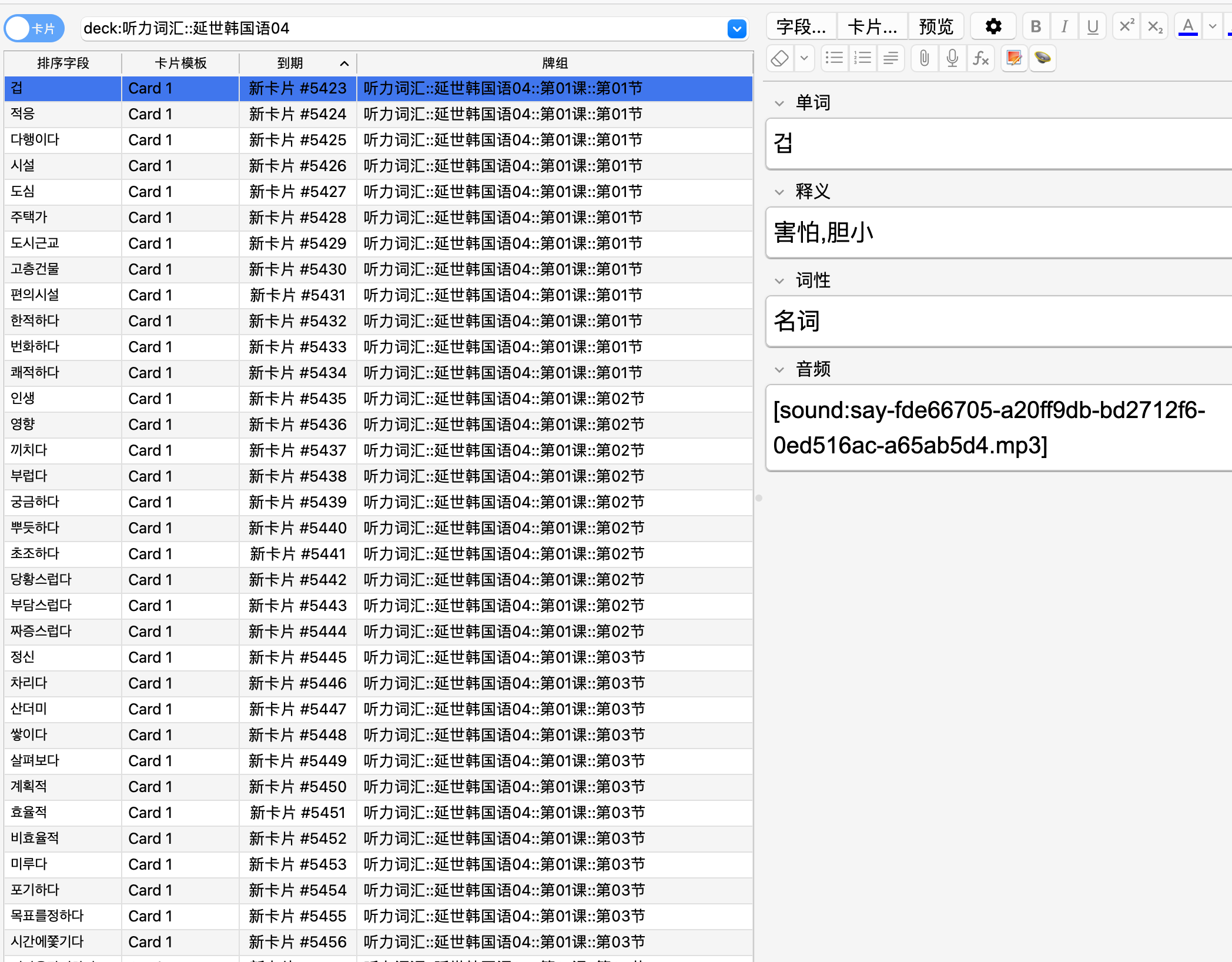Click the 预览 preview button
This screenshot has width=1232, height=962.
click(936, 26)
